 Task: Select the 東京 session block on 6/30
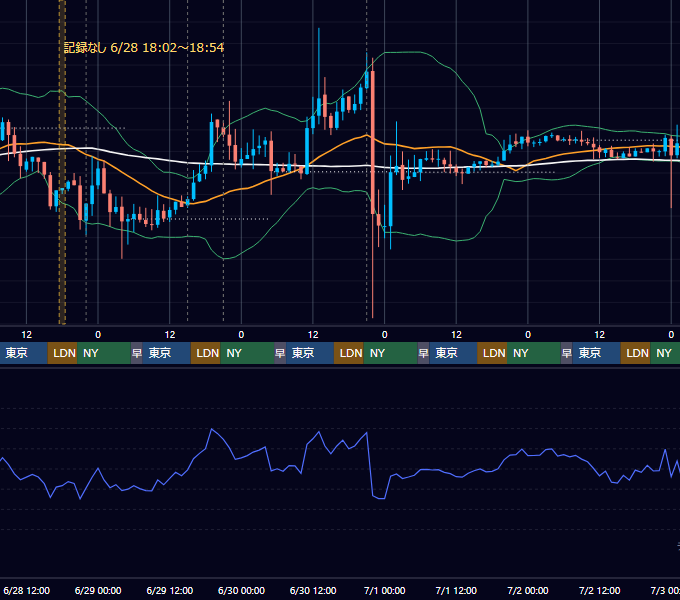pyautogui.click(x=310, y=353)
